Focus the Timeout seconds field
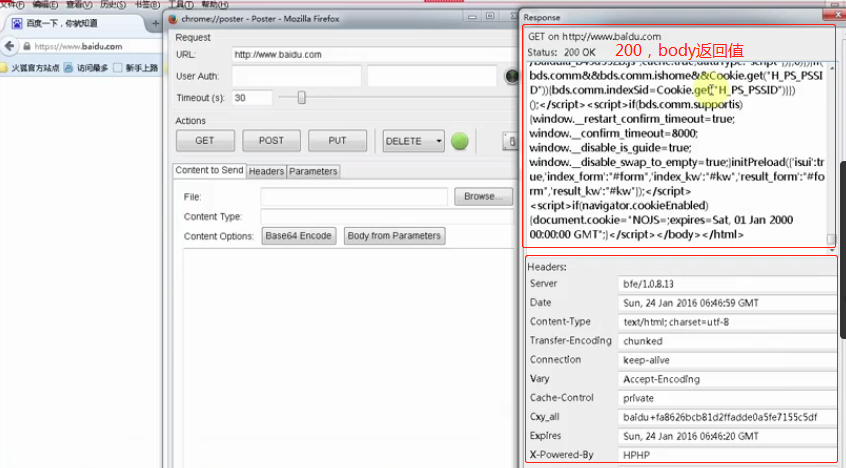 (252, 98)
